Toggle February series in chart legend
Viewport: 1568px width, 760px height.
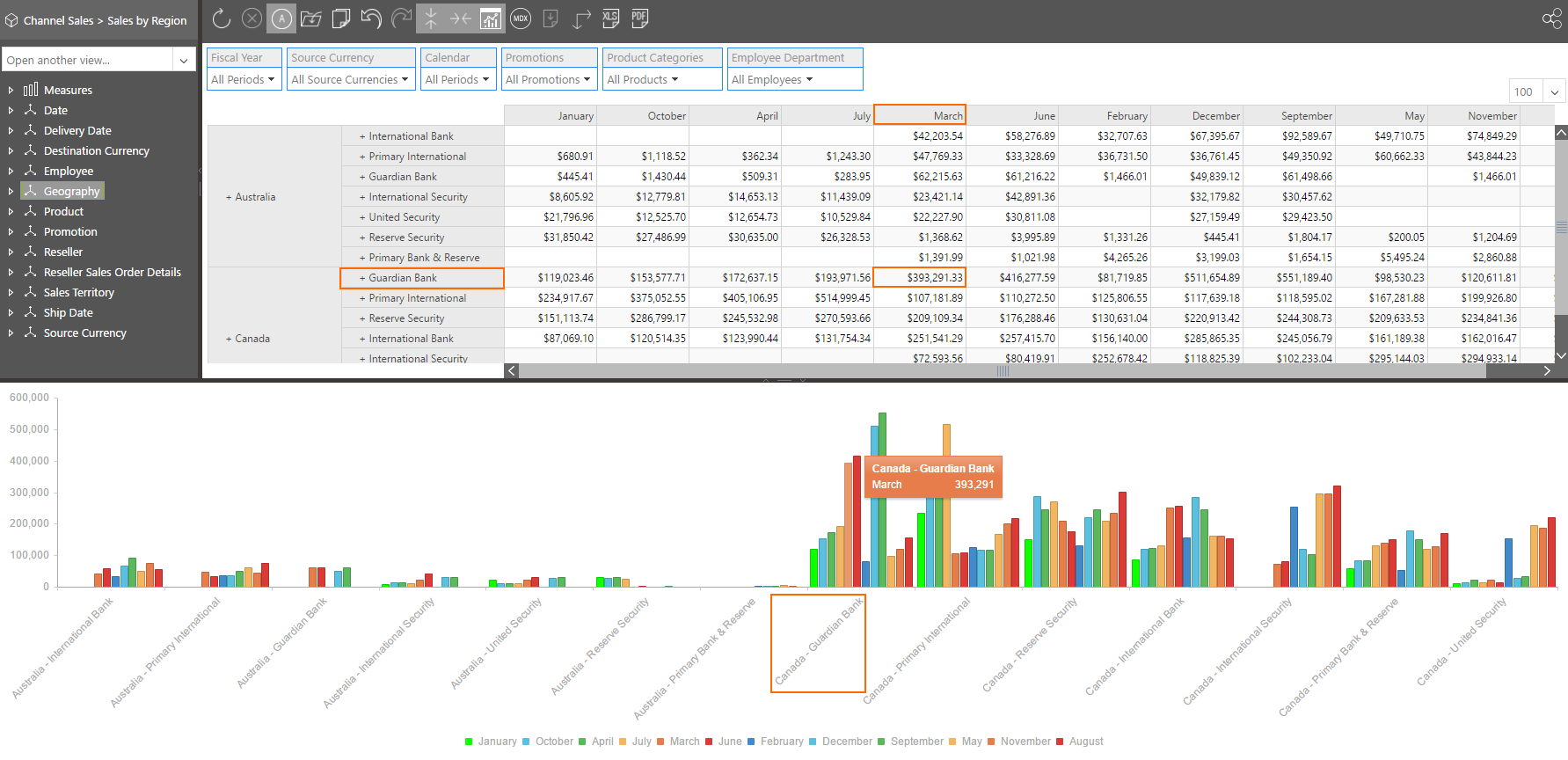coord(775,742)
